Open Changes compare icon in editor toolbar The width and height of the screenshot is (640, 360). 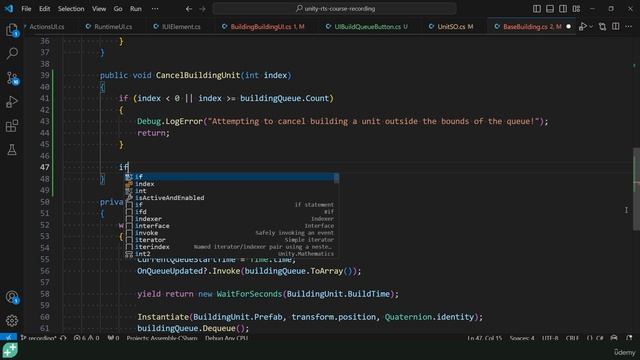click(602, 27)
